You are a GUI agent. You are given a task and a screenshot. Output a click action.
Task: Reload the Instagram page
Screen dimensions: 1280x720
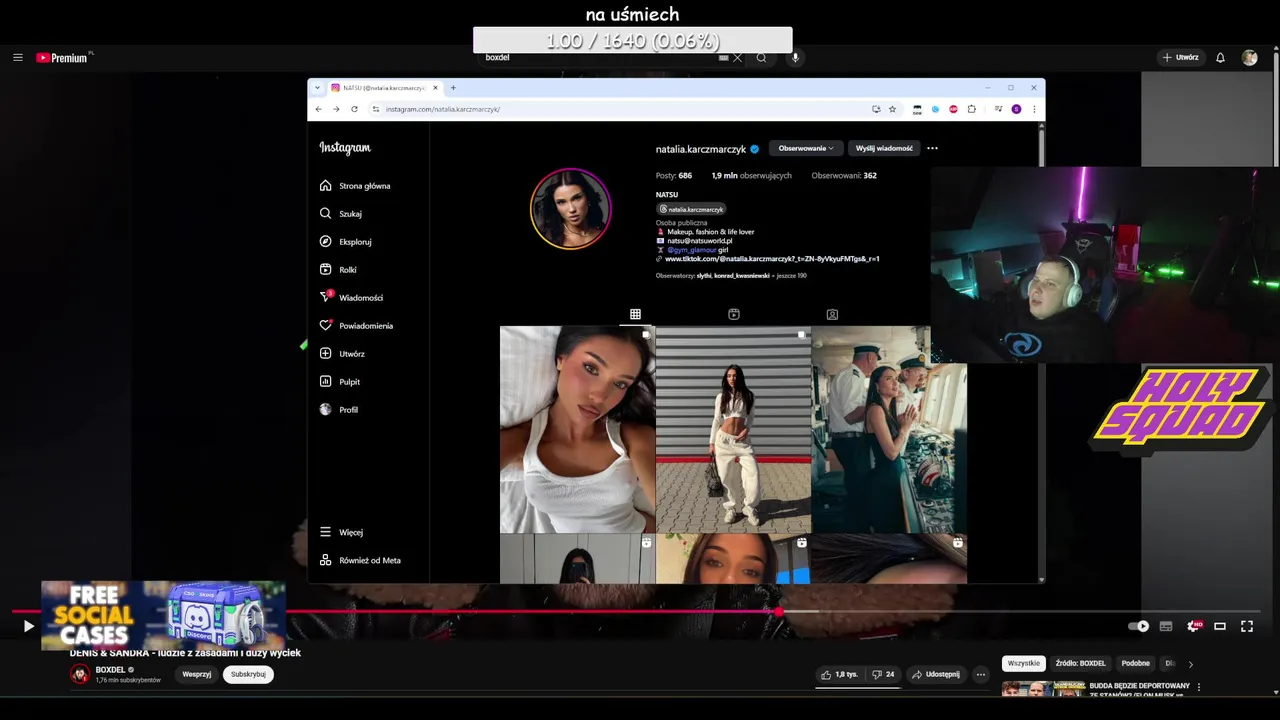tap(354, 109)
